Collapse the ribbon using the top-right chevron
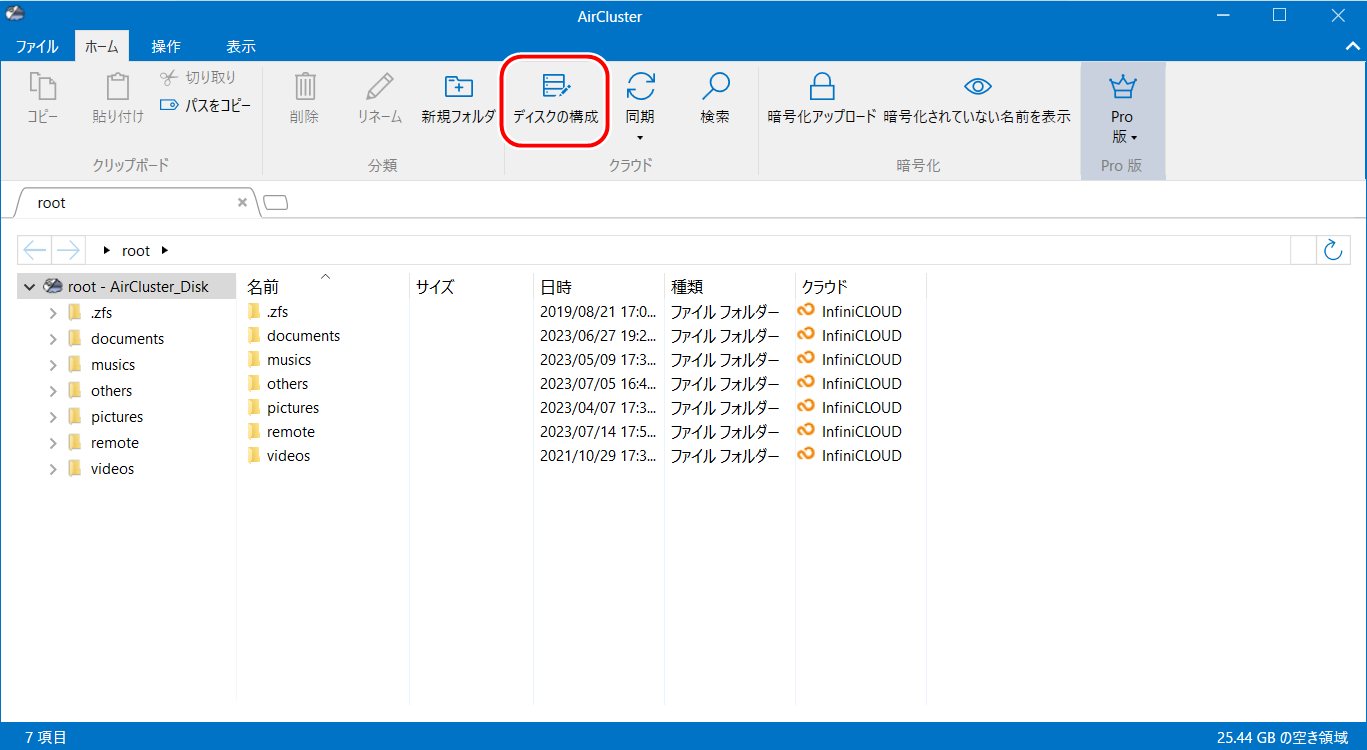The image size is (1367, 750). tap(1351, 46)
